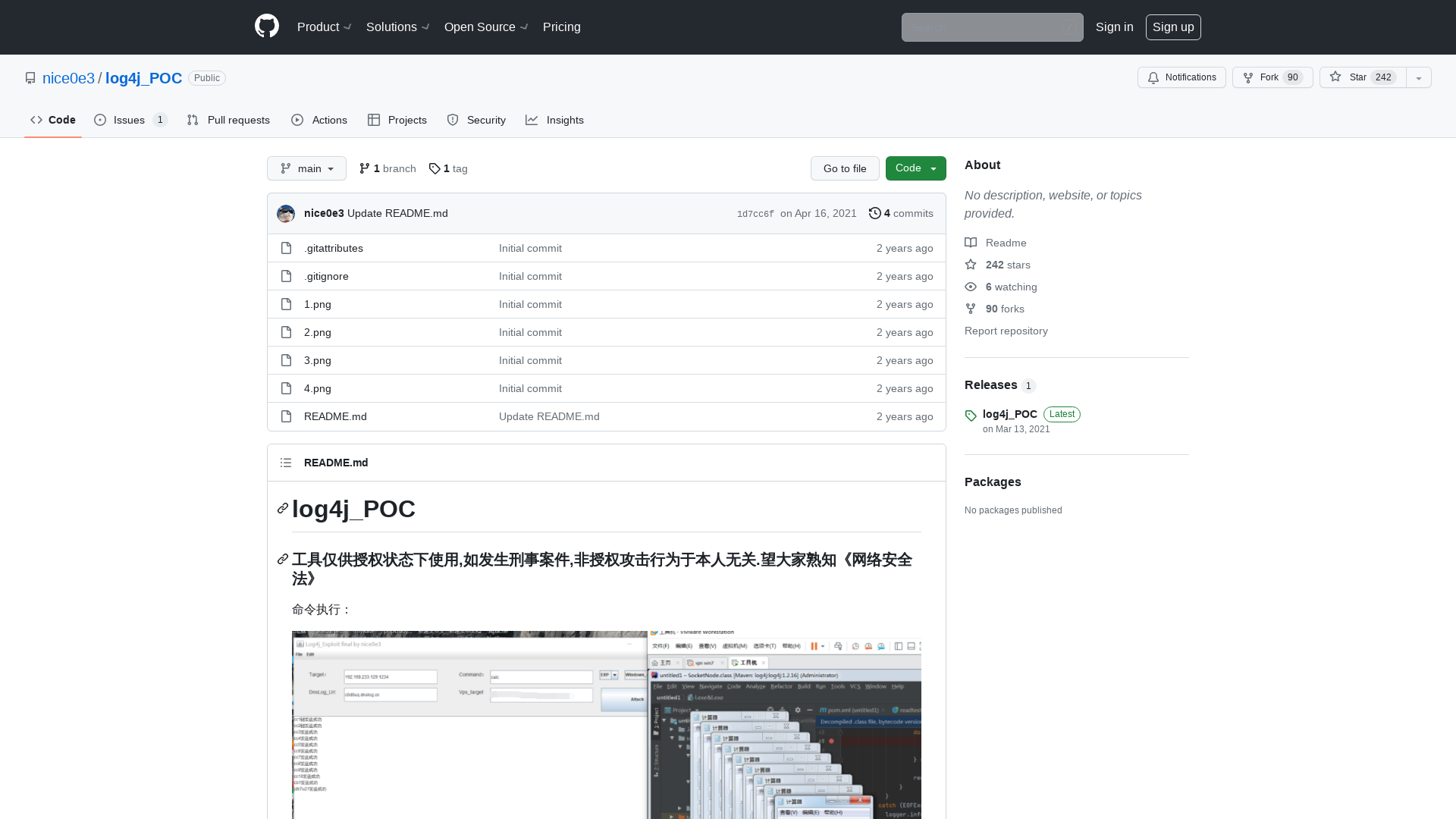Image resolution: width=1456 pixels, height=819 pixels.
Task: Open the README.md file in the file list
Action: pyautogui.click(x=335, y=416)
